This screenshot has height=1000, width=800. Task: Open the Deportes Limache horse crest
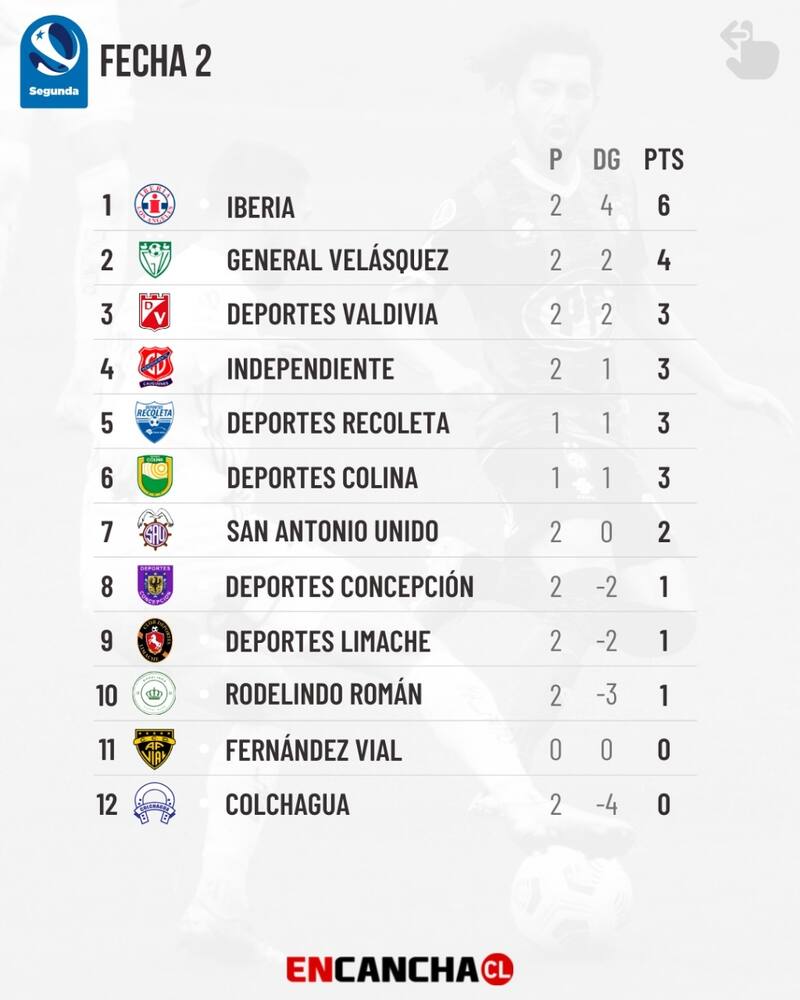(155, 640)
